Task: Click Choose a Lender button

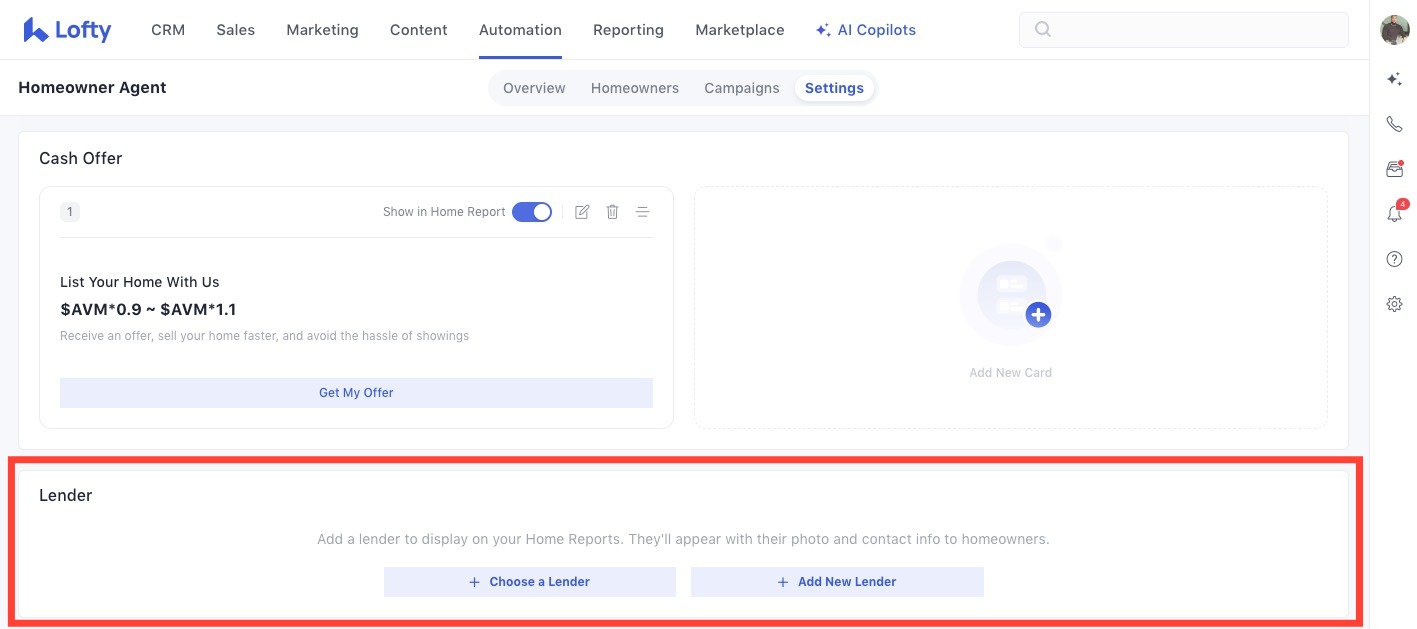Action: coord(530,582)
